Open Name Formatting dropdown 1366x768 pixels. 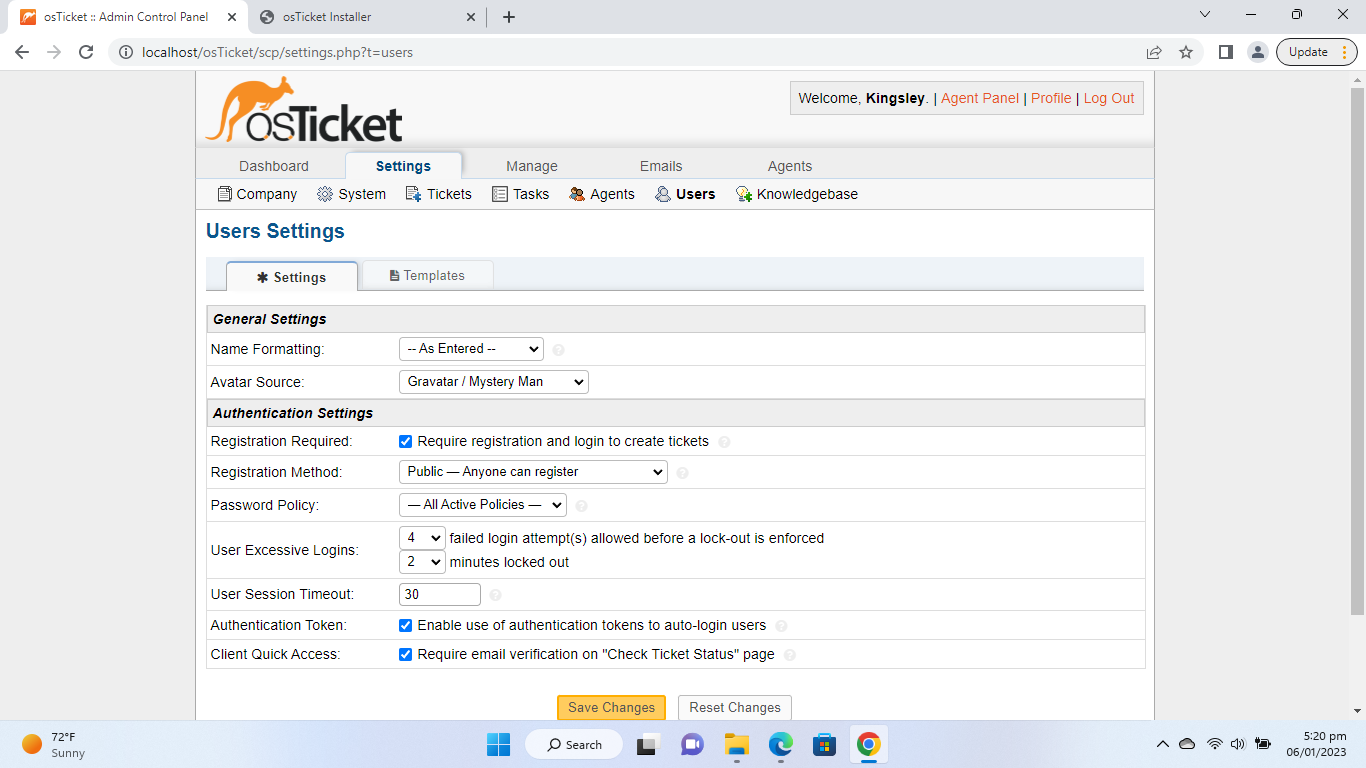pos(471,349)
